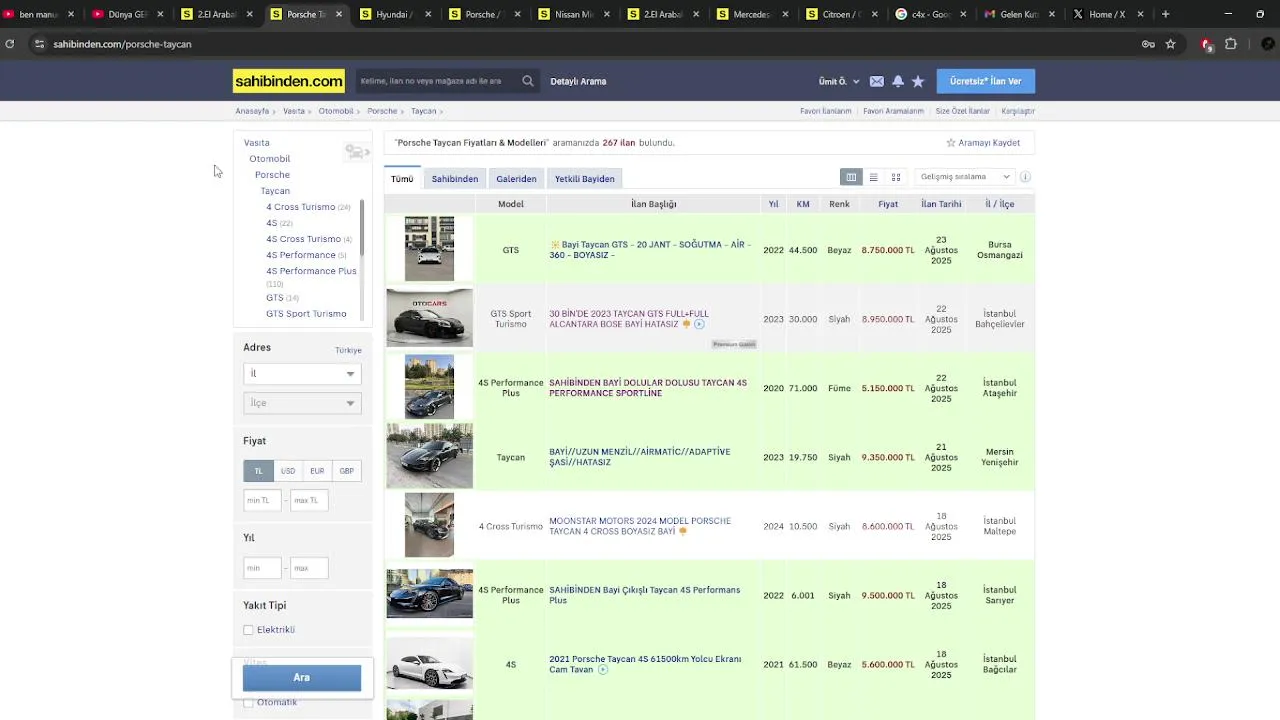Click the Ara search button

[x=302, y=678]
